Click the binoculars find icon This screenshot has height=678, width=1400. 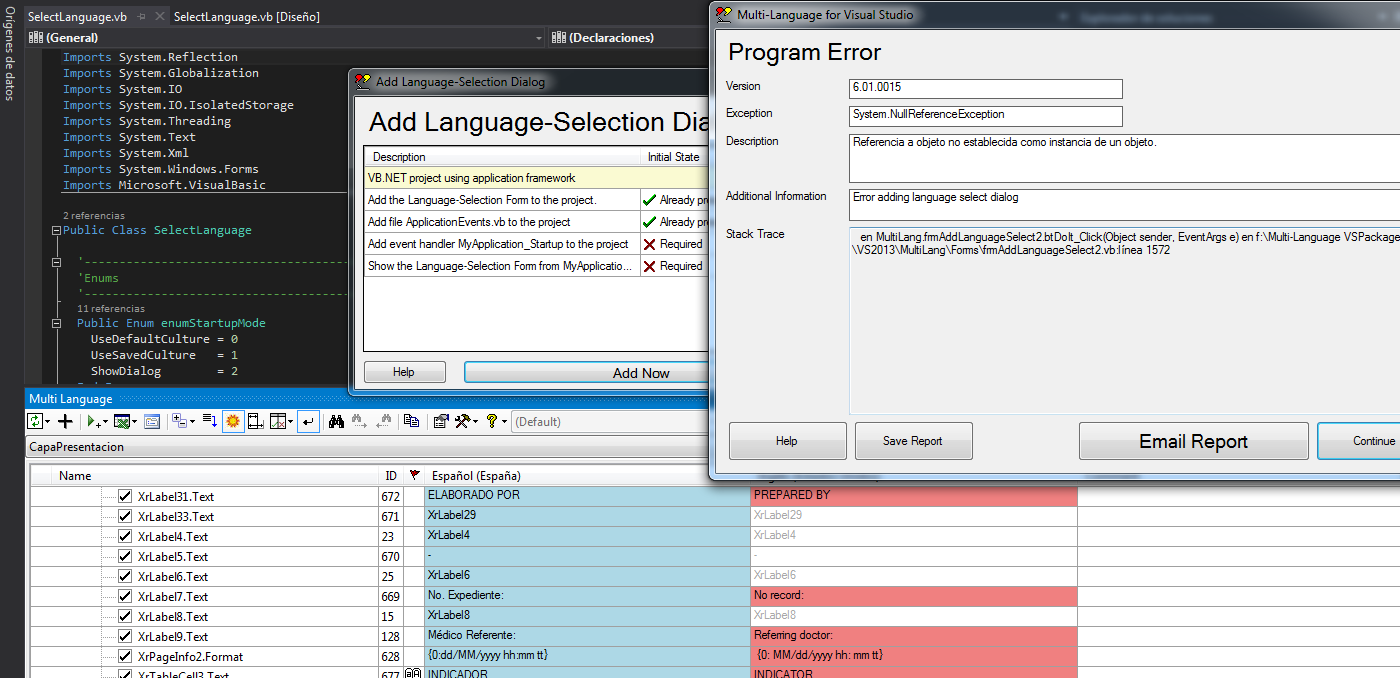click(x=336, y=422)
